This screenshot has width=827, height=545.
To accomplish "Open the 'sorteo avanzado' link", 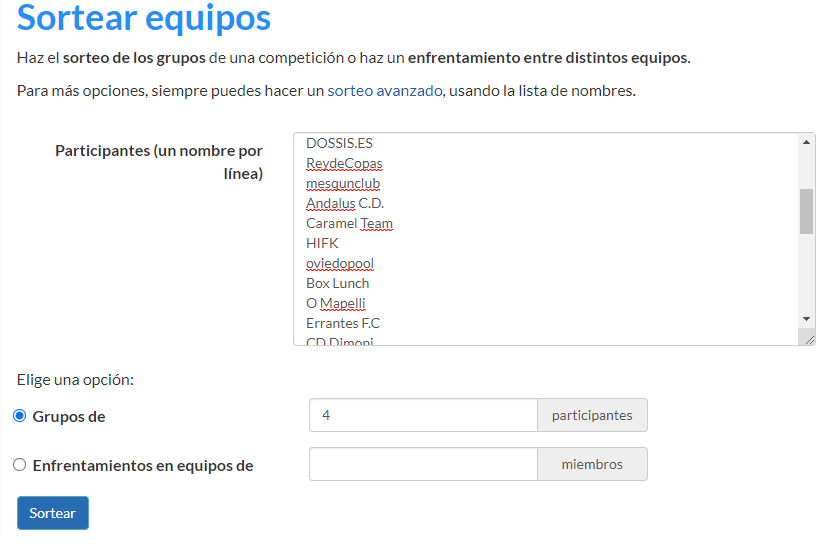I will [385, 91].
